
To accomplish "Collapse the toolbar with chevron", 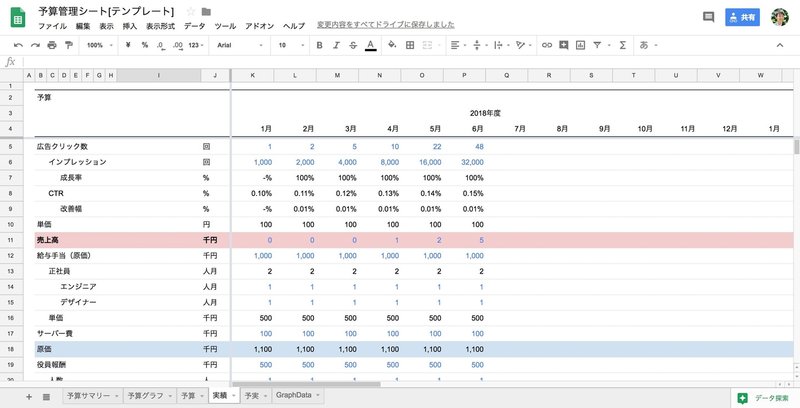I will [x=780, y=45].
